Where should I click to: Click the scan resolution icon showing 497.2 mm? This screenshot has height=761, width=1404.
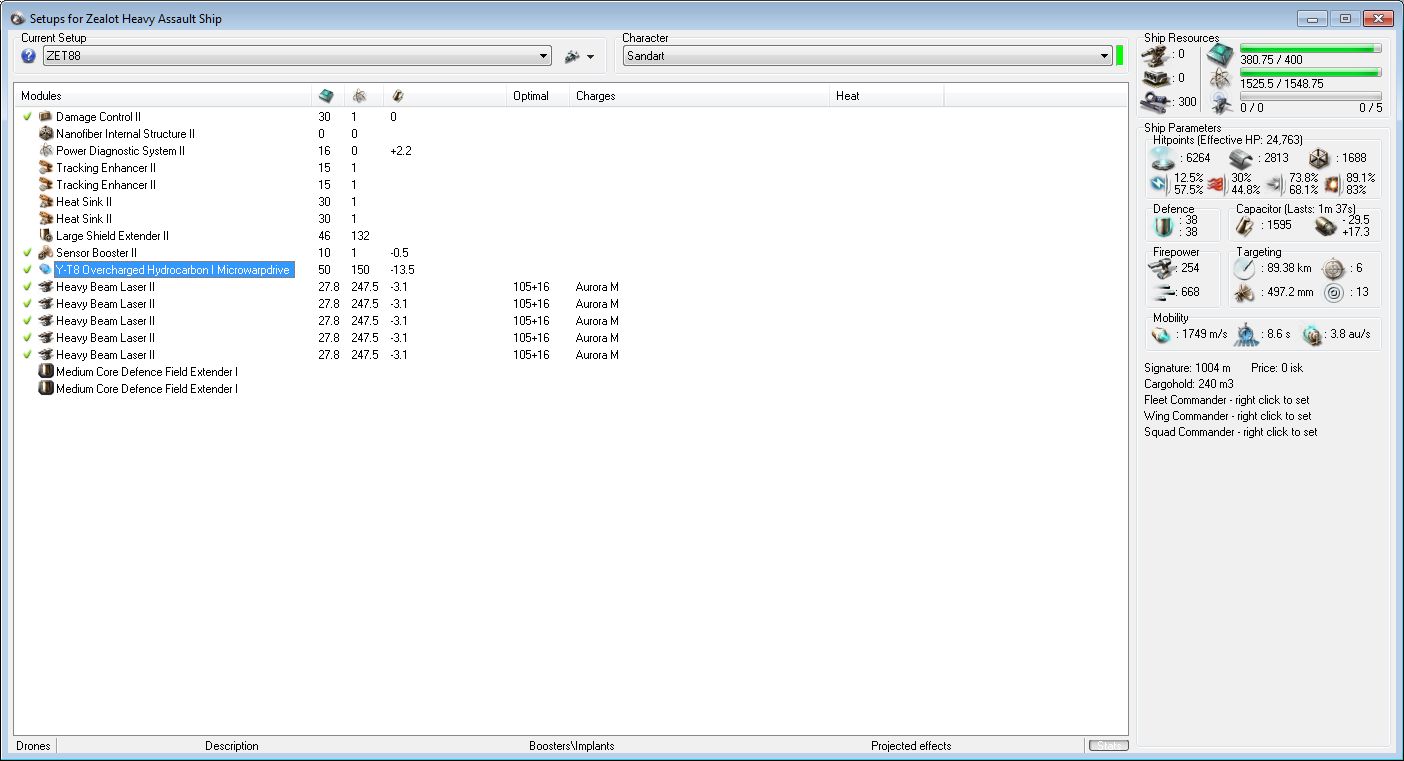pos(1244,292)
